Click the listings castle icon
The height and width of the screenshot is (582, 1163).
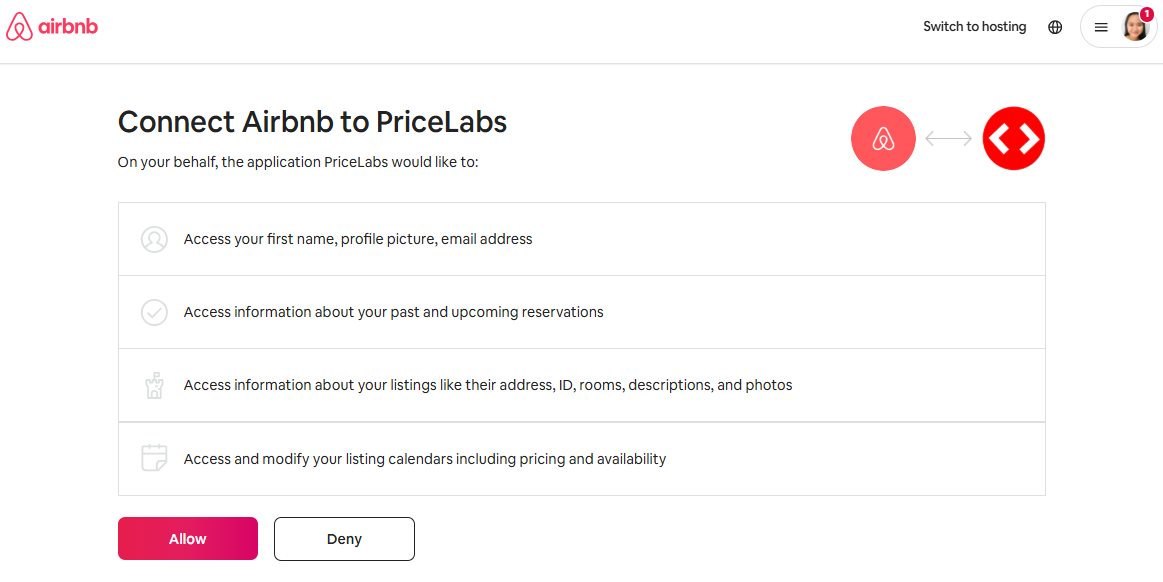154,386
